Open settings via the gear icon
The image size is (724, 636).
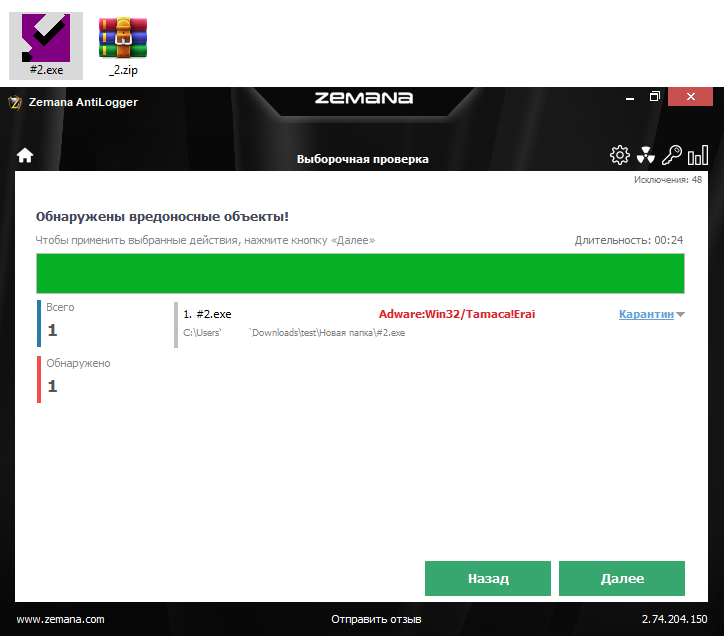(x=619, y=155)
